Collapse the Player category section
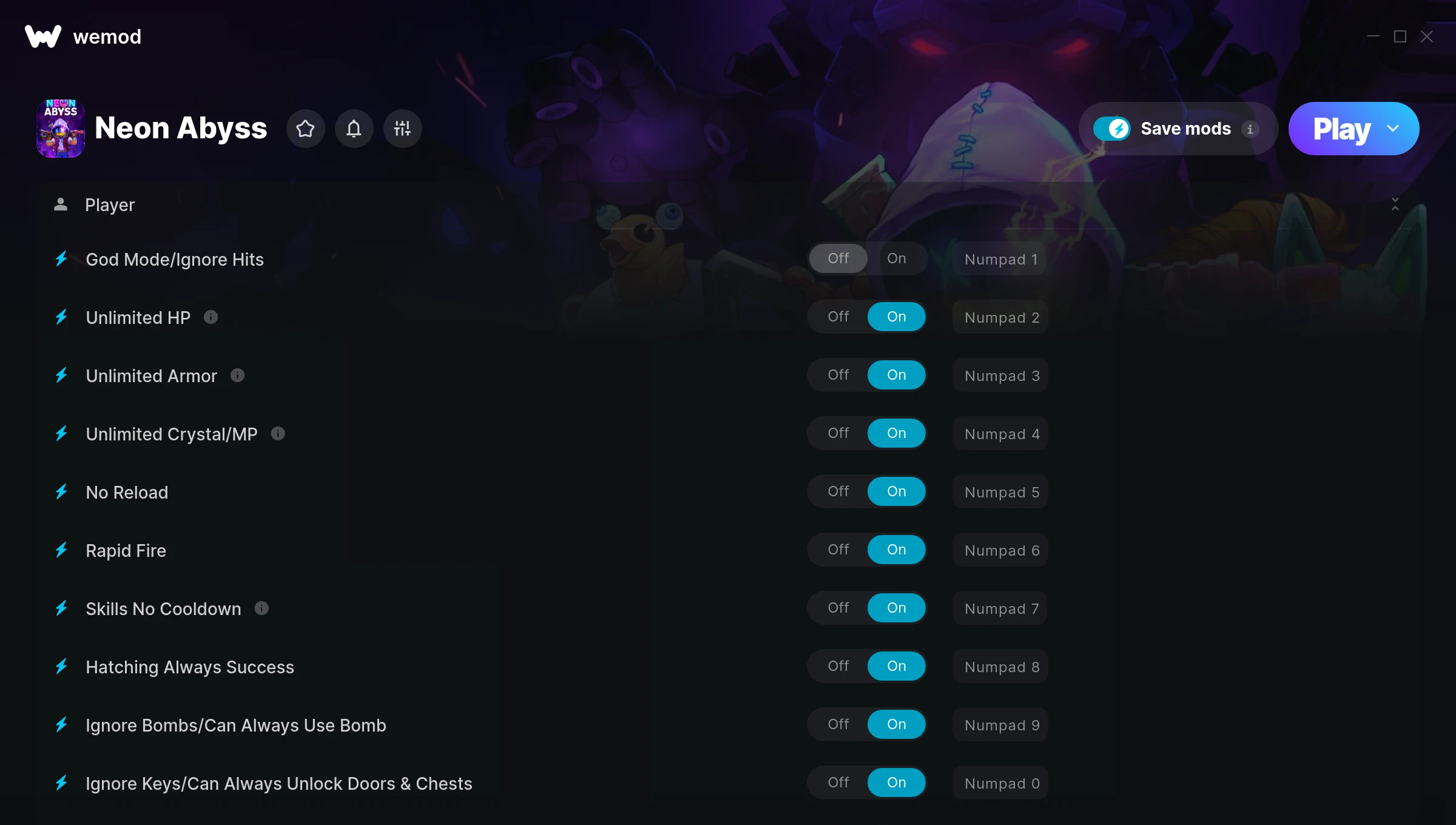This screenshot has height=825, width=1456. pyautogui.click(x=1395, y=204)
